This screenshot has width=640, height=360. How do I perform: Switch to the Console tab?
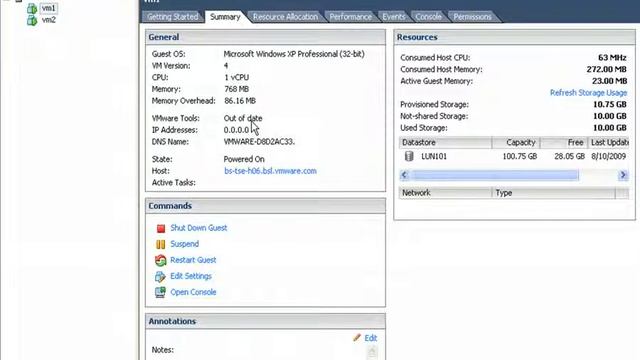428,17
